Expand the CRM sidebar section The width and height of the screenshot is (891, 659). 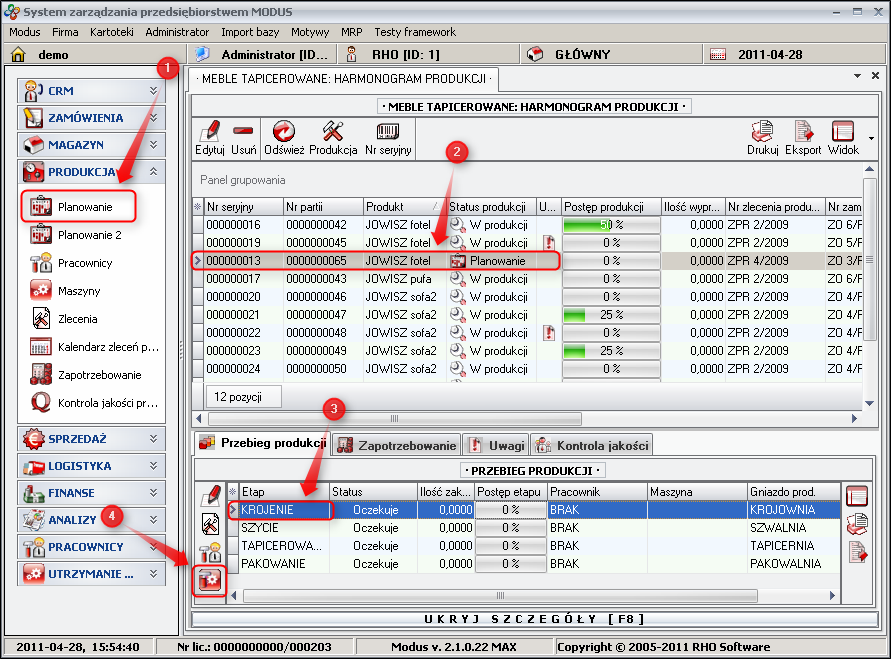91,91
